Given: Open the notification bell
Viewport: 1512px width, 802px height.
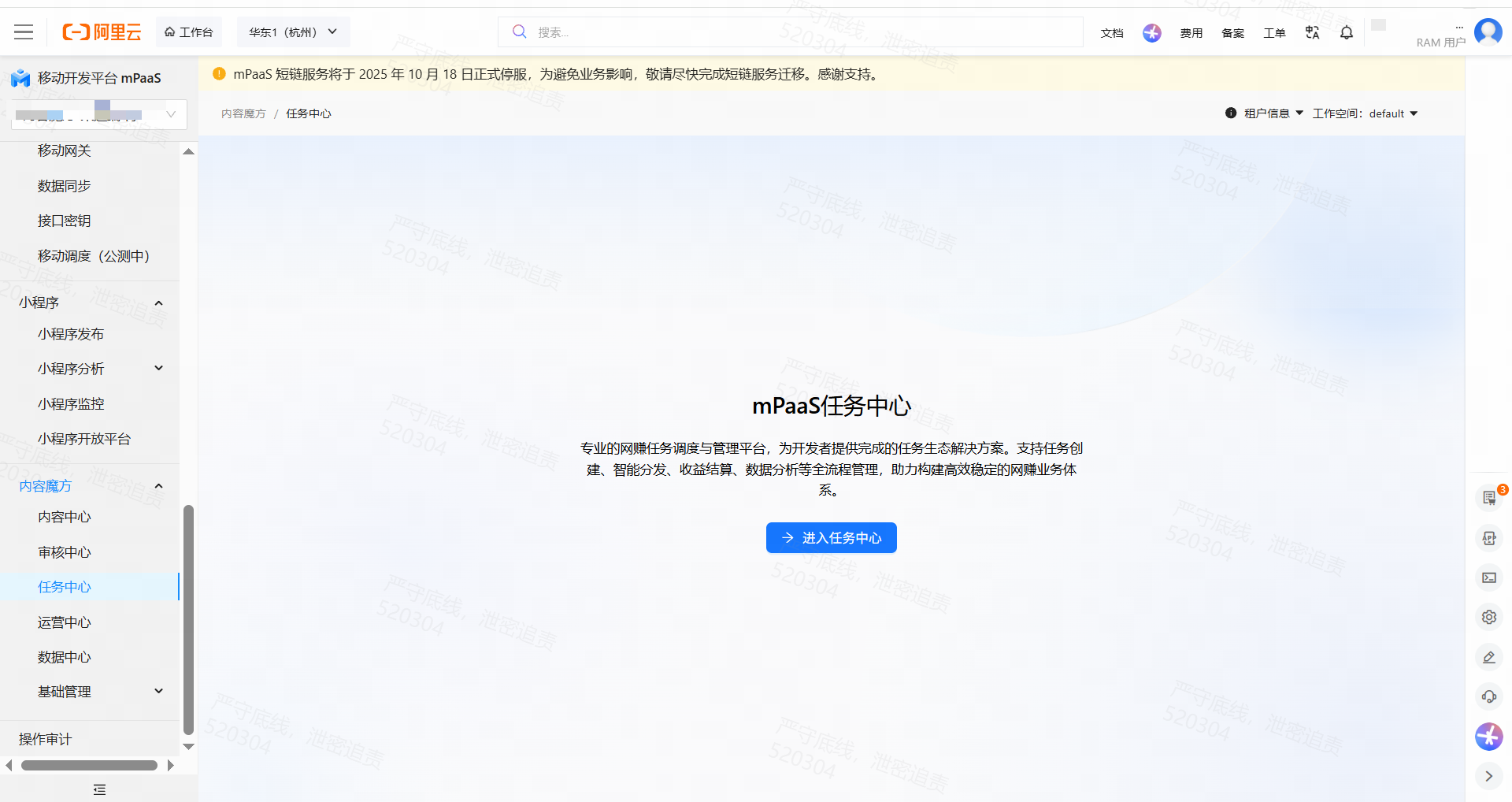Looking at the screenshot, I should [x=1347, y=32].
